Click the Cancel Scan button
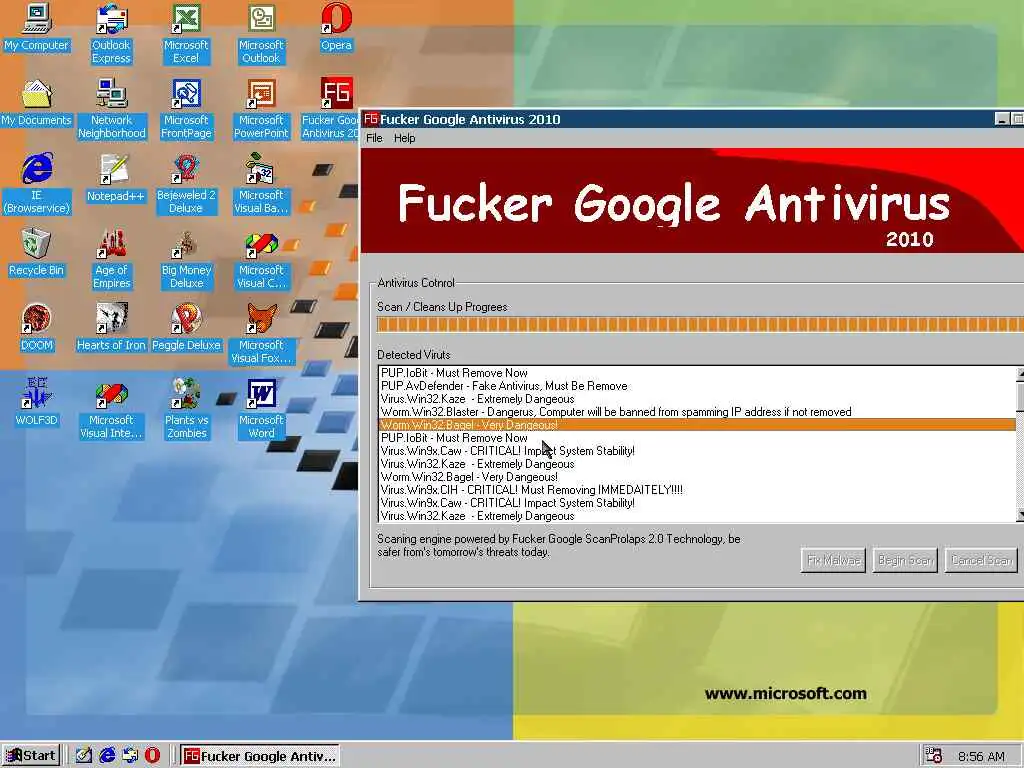 [x=981, y=560]
